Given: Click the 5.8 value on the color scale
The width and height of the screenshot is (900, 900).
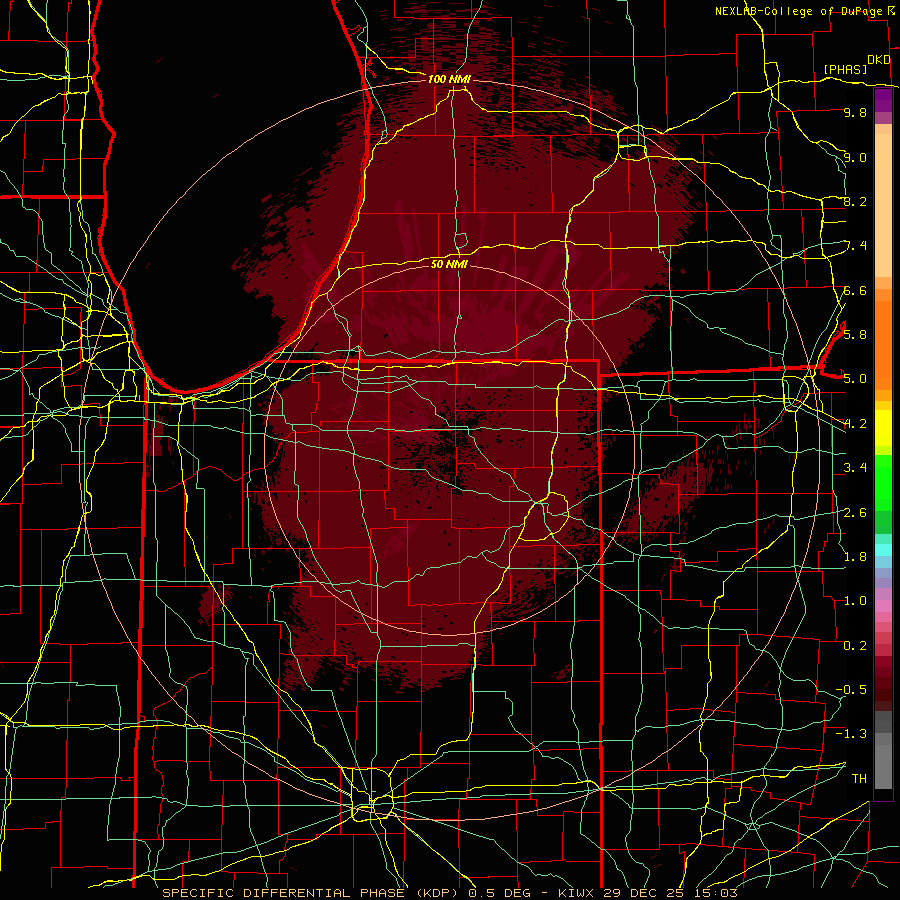Looking at the screenshot, I should tap(855, 334).
